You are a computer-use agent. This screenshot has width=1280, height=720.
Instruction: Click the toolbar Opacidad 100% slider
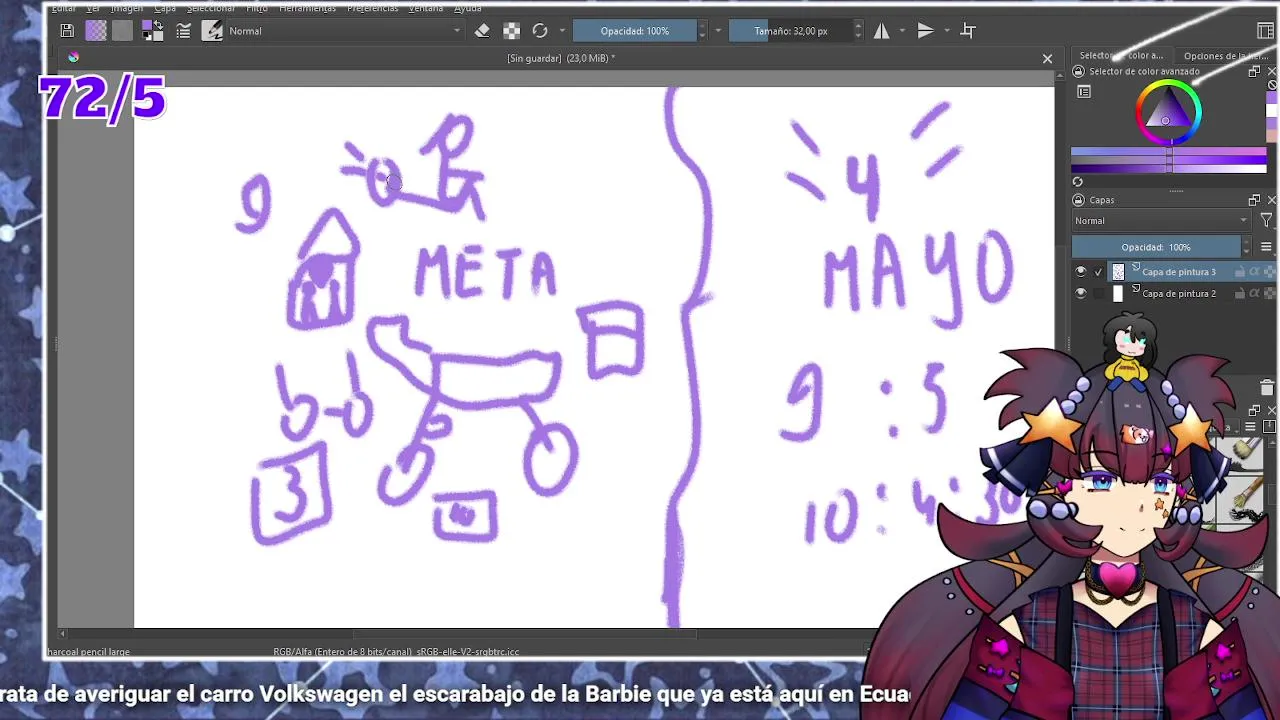coord(635,31)
